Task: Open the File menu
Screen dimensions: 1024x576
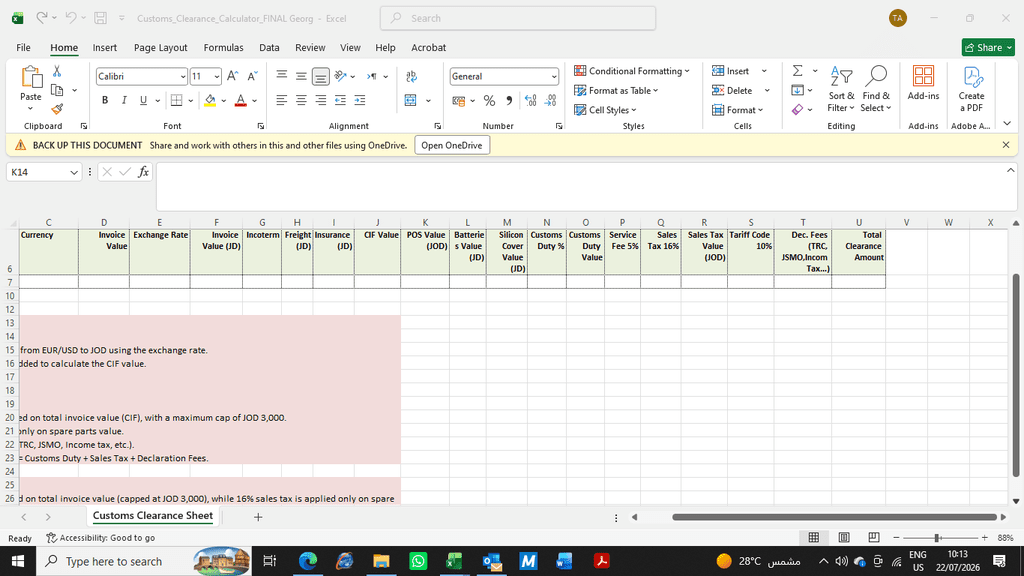Action: point(24,48)
